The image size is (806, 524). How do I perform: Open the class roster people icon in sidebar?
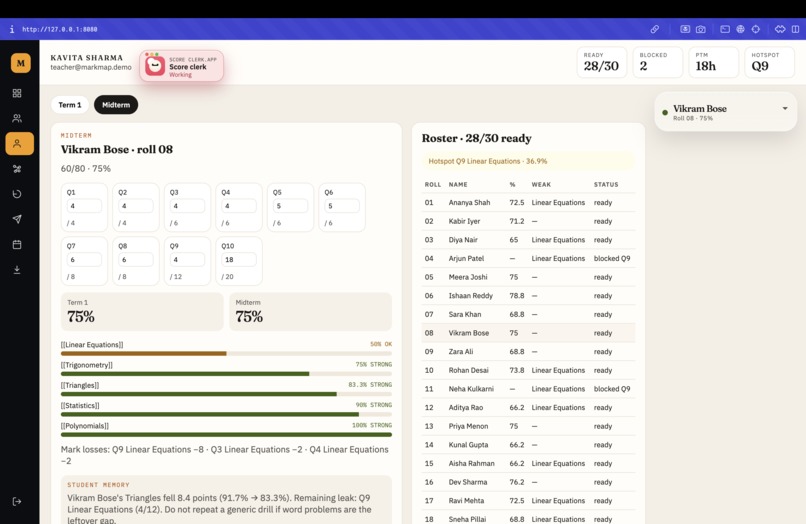(17, 118)
